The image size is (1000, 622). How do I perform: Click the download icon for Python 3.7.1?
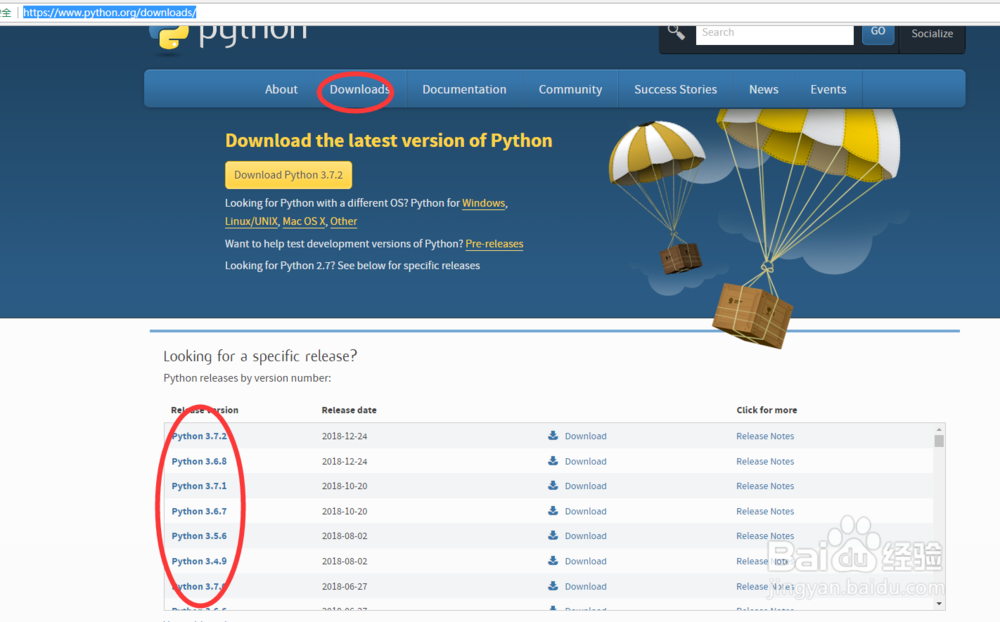click(553, 485)
